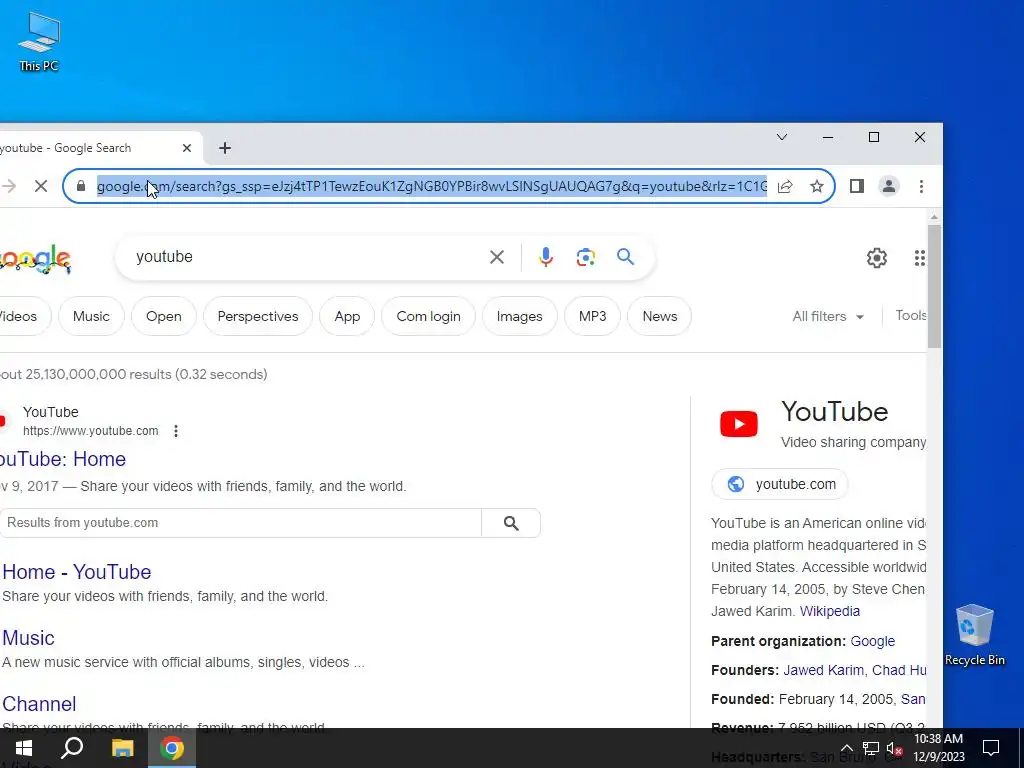
Task: Open the Tools option
Action: [x=910, y=315]
